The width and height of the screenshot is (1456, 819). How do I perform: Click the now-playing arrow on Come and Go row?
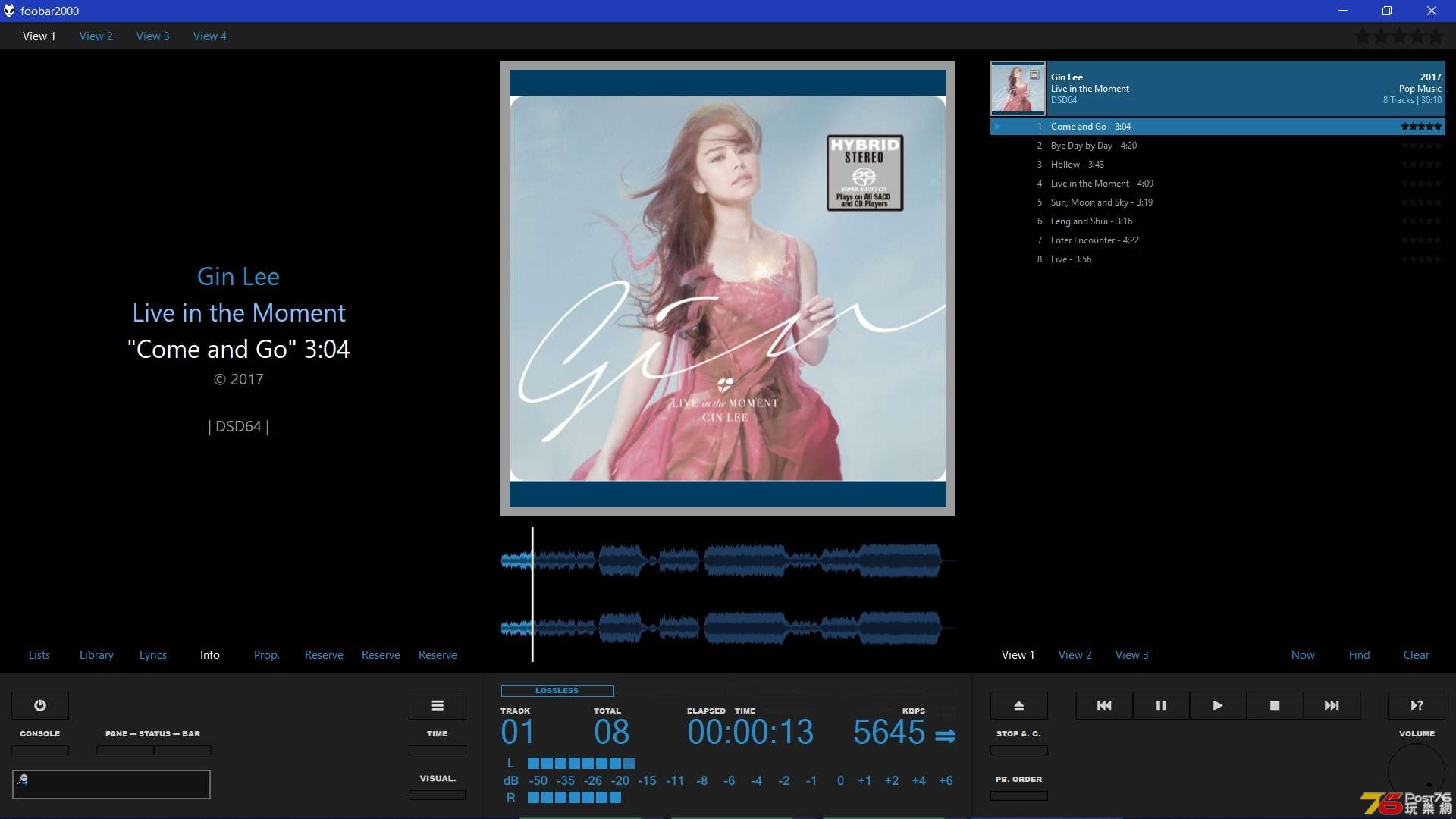pyautogui.click(x=998, y=127)
